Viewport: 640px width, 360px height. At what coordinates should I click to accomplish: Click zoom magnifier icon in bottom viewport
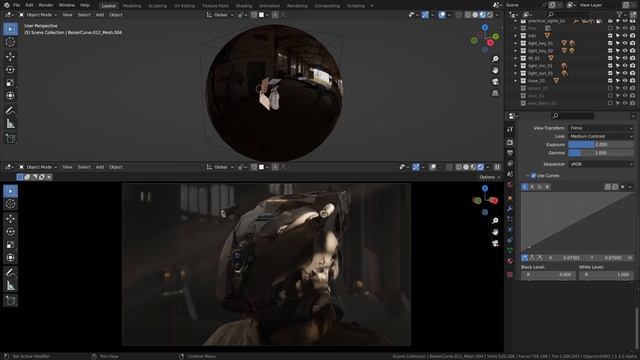pyautogui.click(x=495, y=220)
